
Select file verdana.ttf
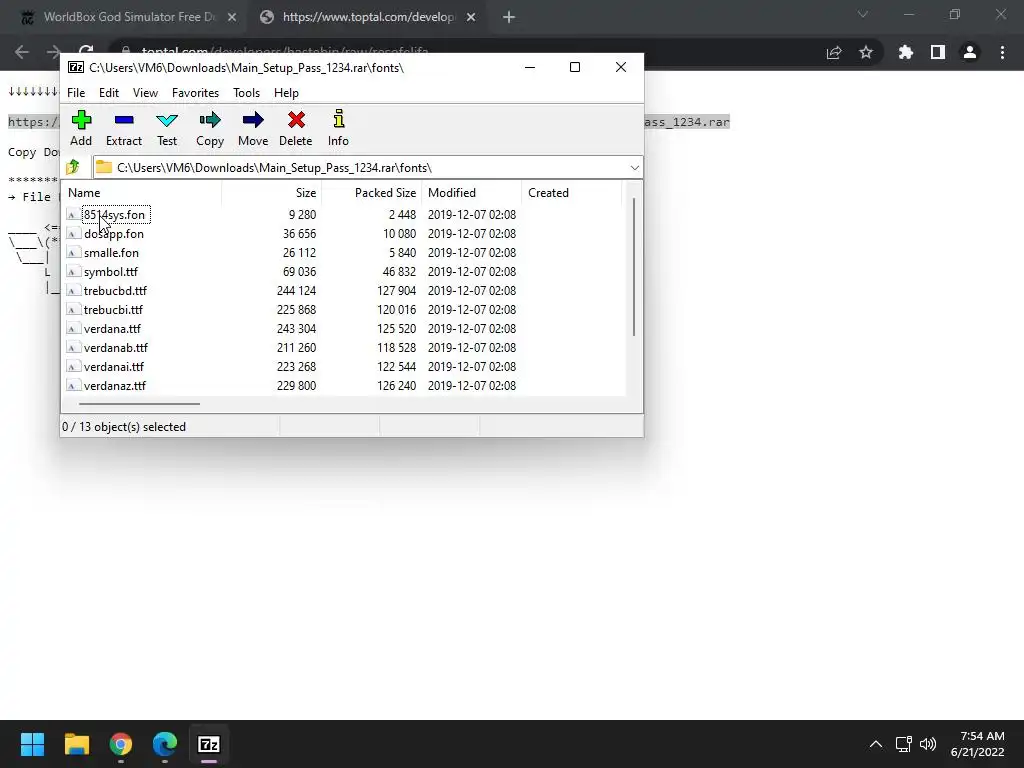(112, 328)
